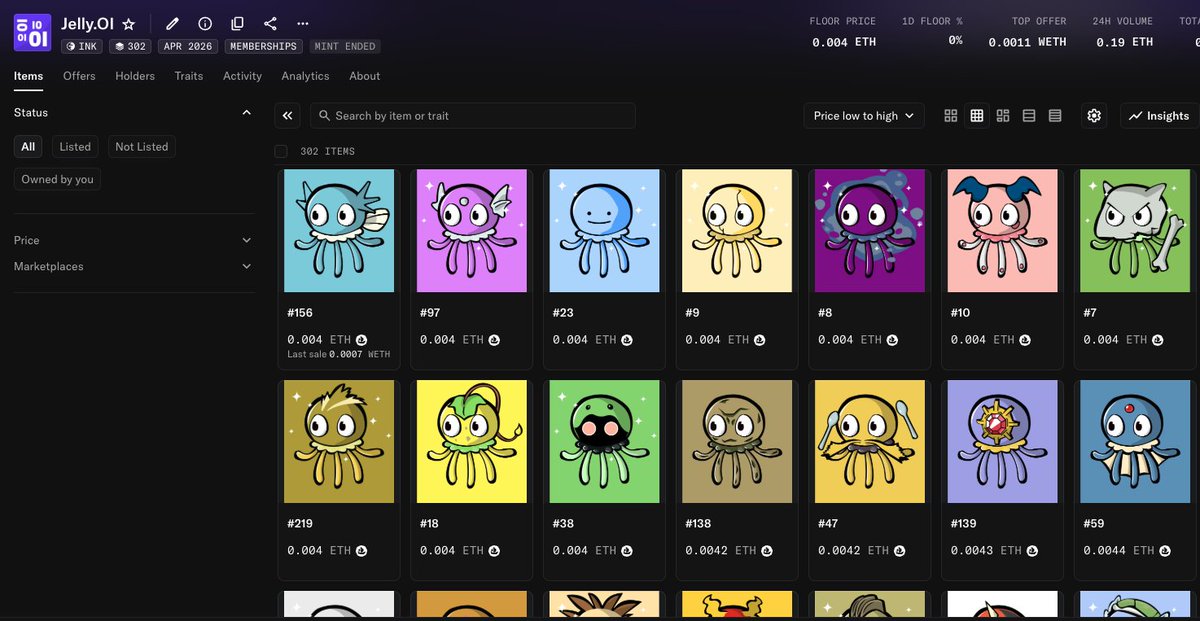Image resolution: width=1200 pixels, height=621 pixels.
Task: Open the Price low to high dropdown
Action: [864, 116]
